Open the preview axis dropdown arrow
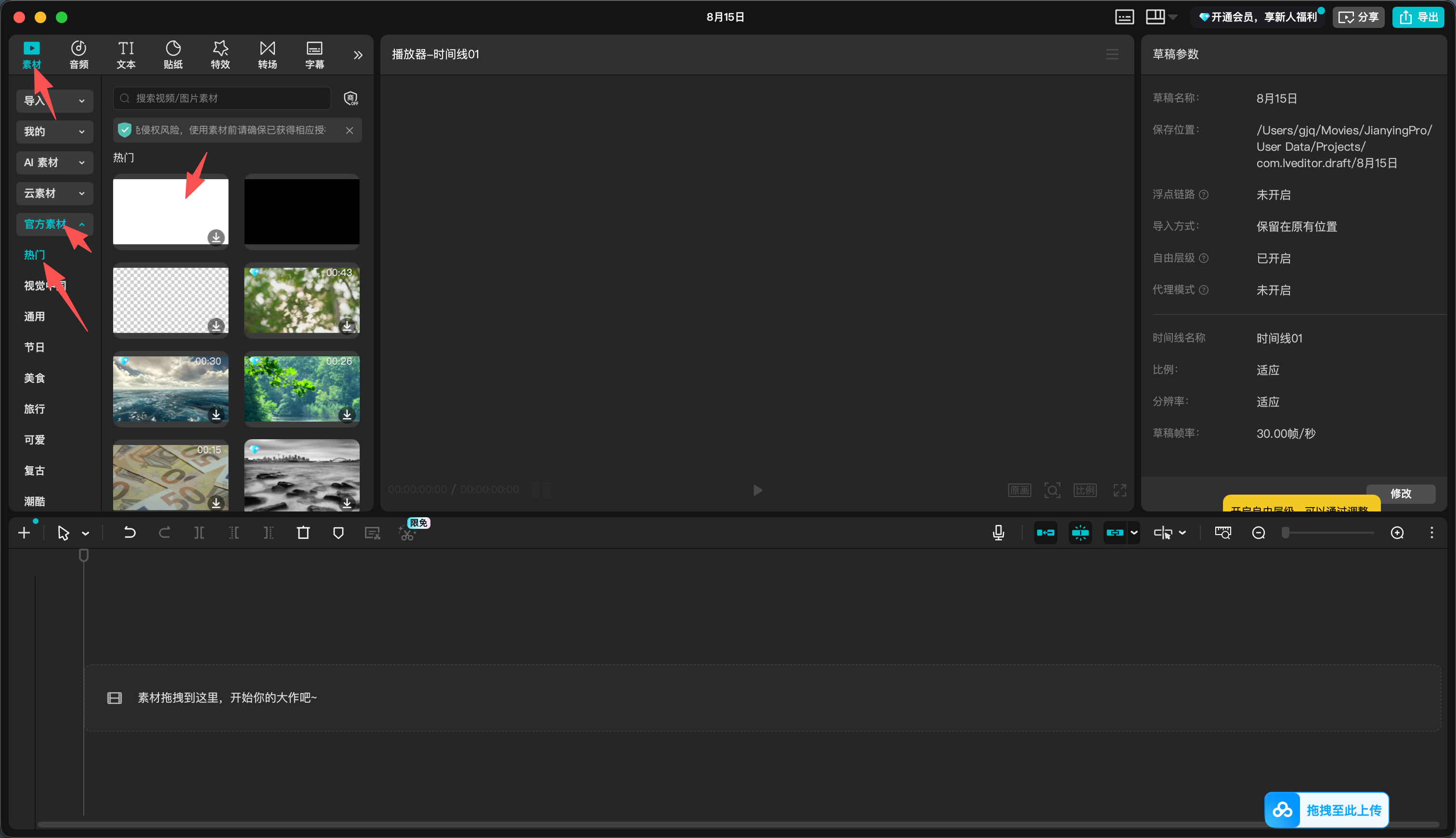 [1182, 533]
